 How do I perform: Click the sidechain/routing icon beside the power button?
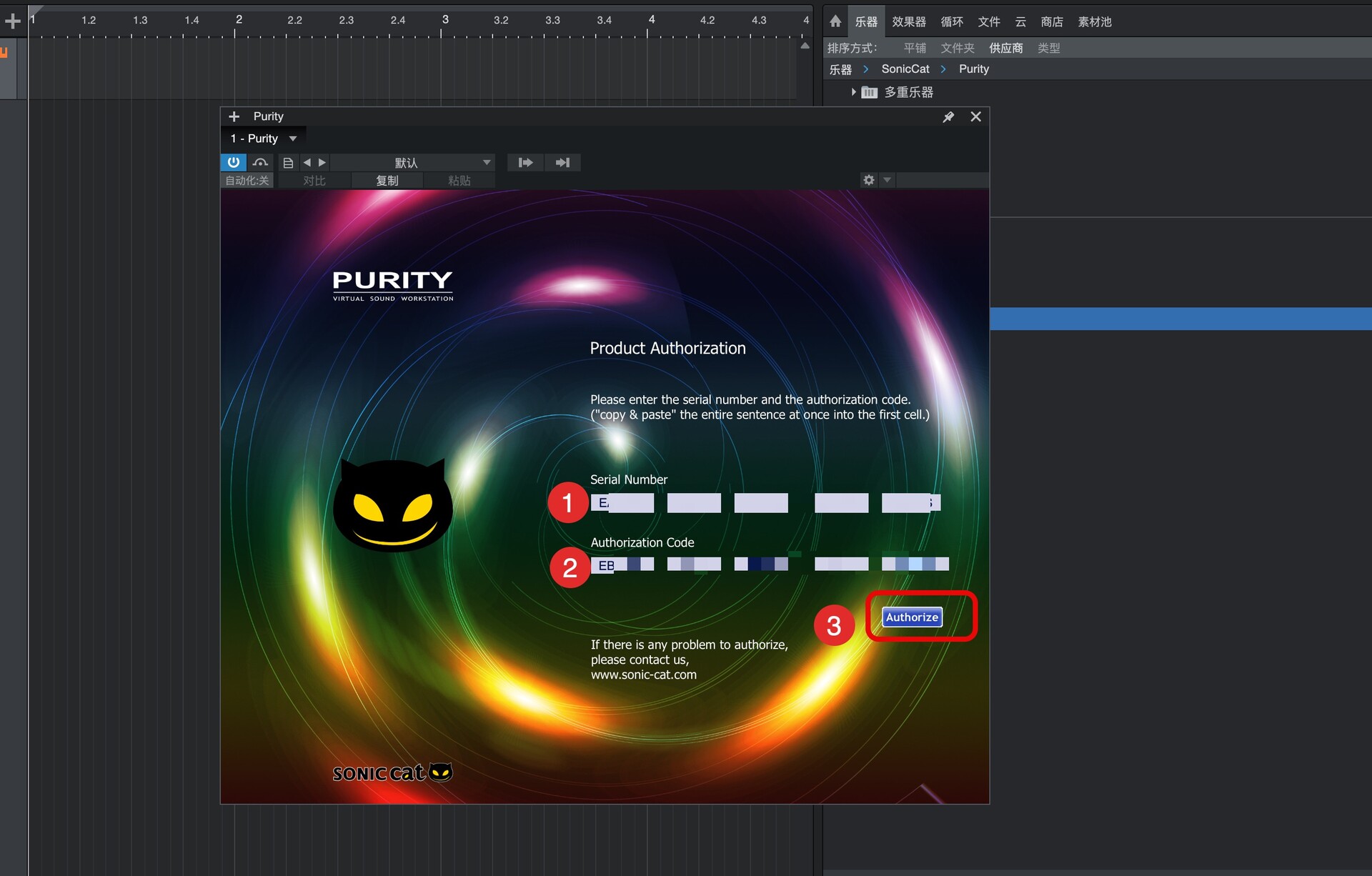[260, 162]
